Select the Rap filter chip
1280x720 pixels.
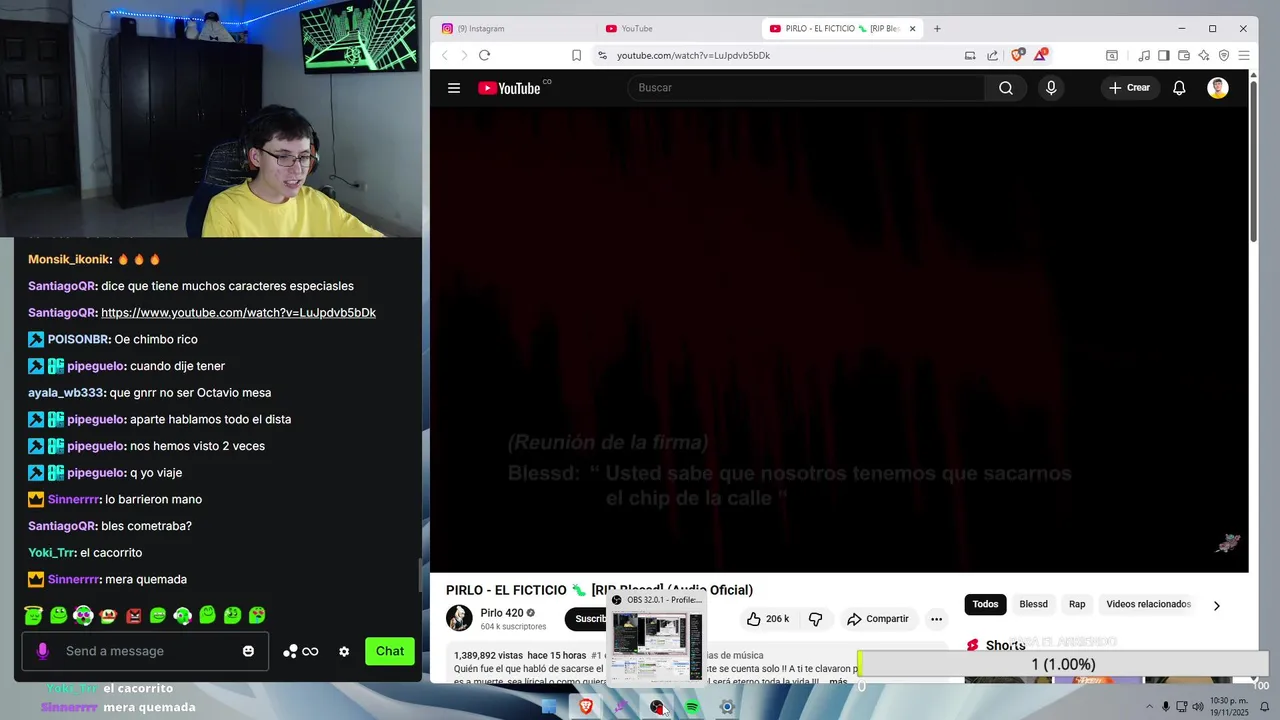click(1077, 604)
